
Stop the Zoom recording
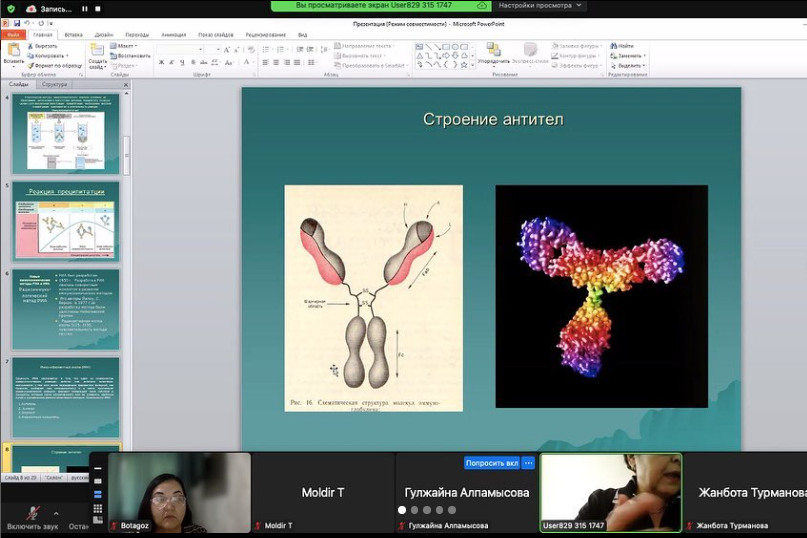(98, 8)
